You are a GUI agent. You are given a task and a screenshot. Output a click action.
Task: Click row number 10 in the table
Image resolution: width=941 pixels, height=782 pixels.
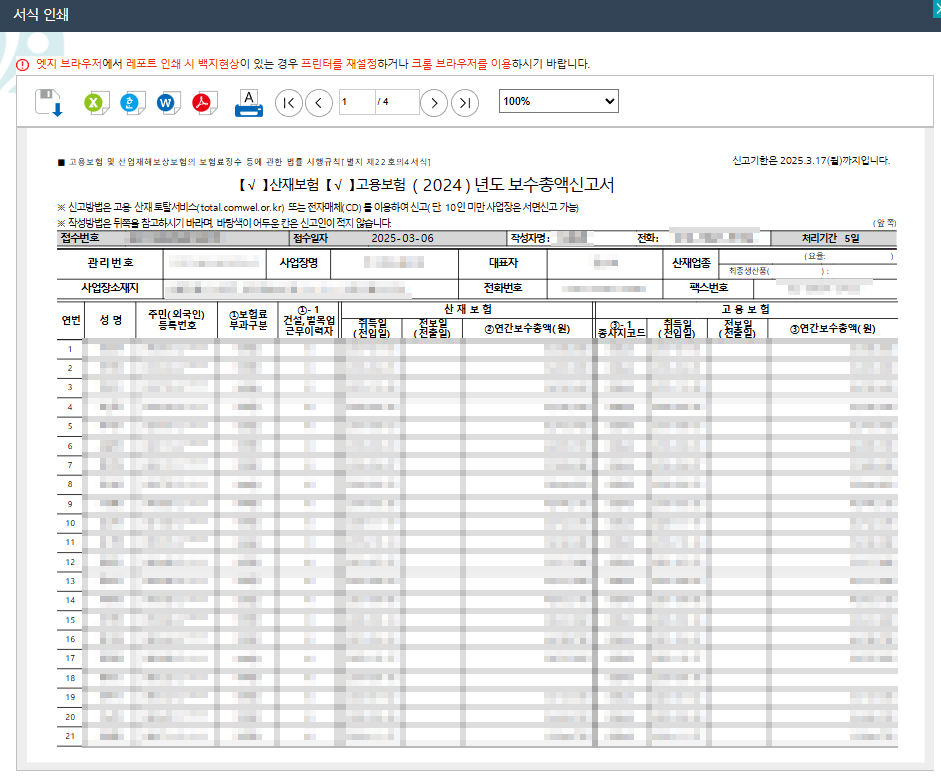pos(70,523)
